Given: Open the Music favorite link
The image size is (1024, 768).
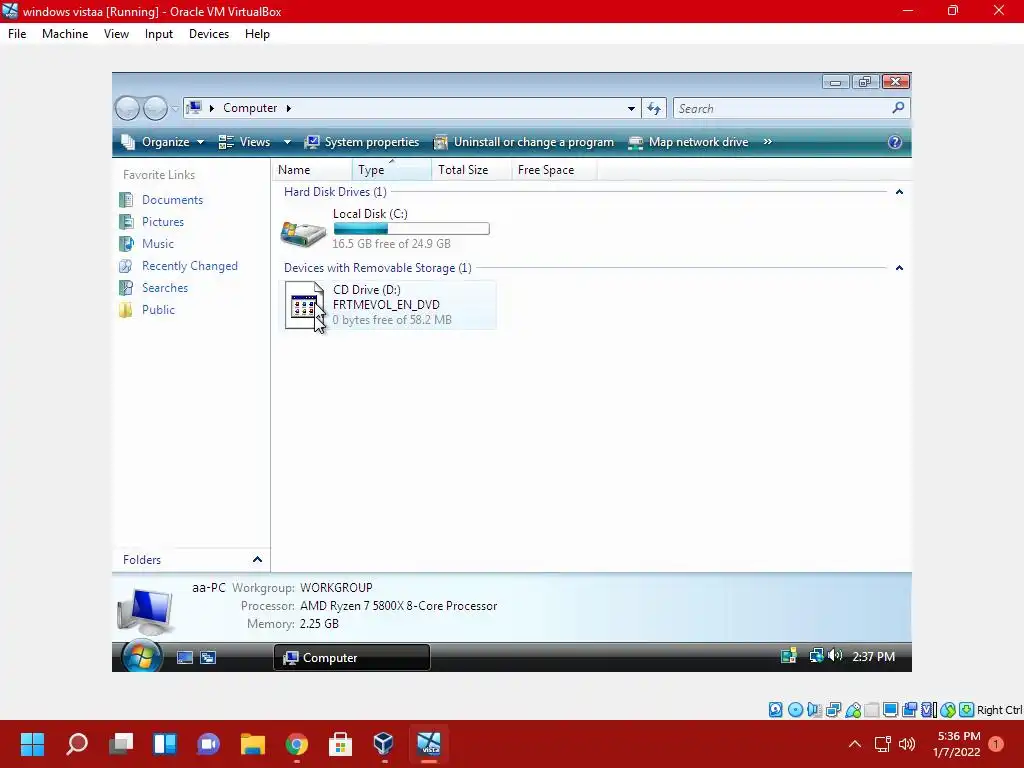Looking at the screenshot, I should pos(158,244).
